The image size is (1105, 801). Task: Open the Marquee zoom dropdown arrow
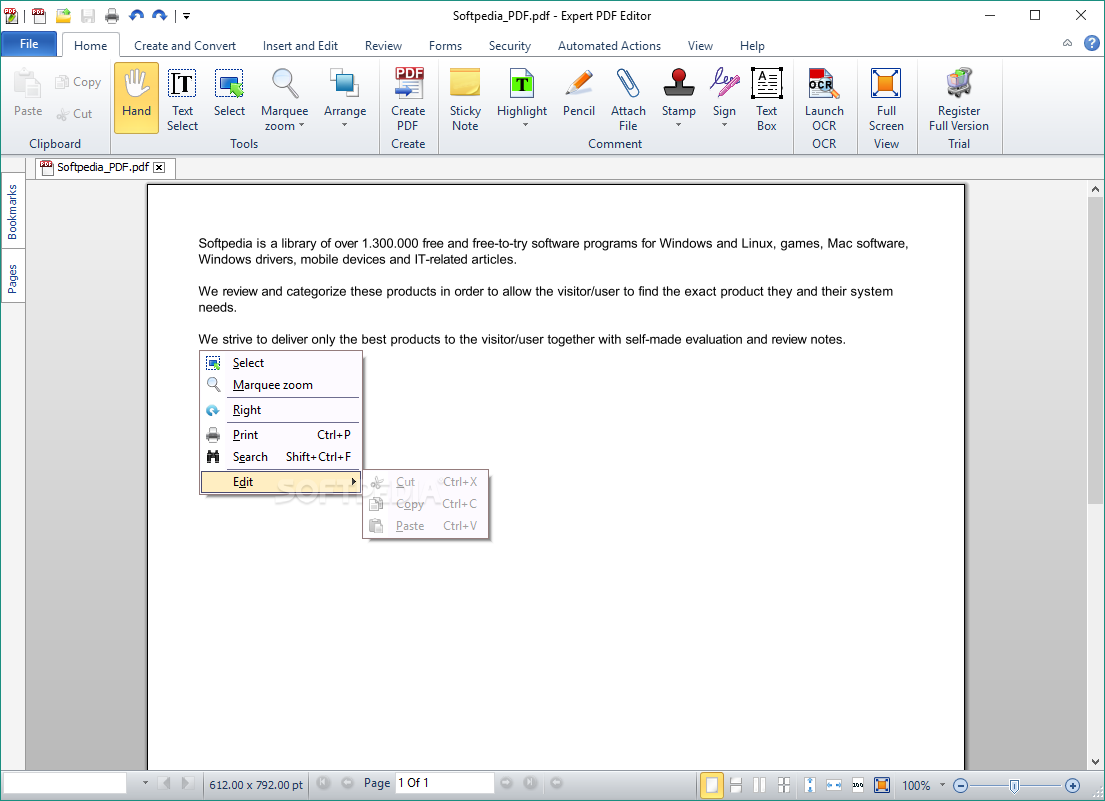click(302, 125)
